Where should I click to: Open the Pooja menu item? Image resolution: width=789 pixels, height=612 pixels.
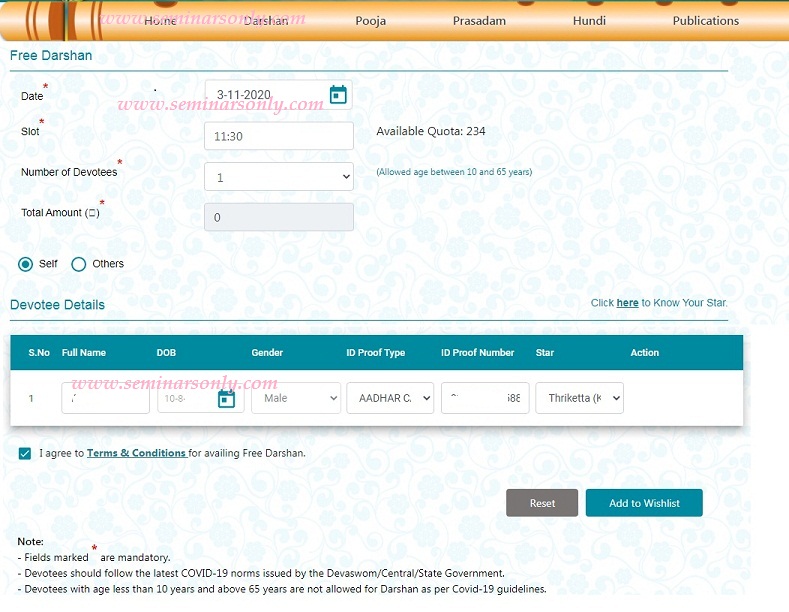tap(372, 20)
